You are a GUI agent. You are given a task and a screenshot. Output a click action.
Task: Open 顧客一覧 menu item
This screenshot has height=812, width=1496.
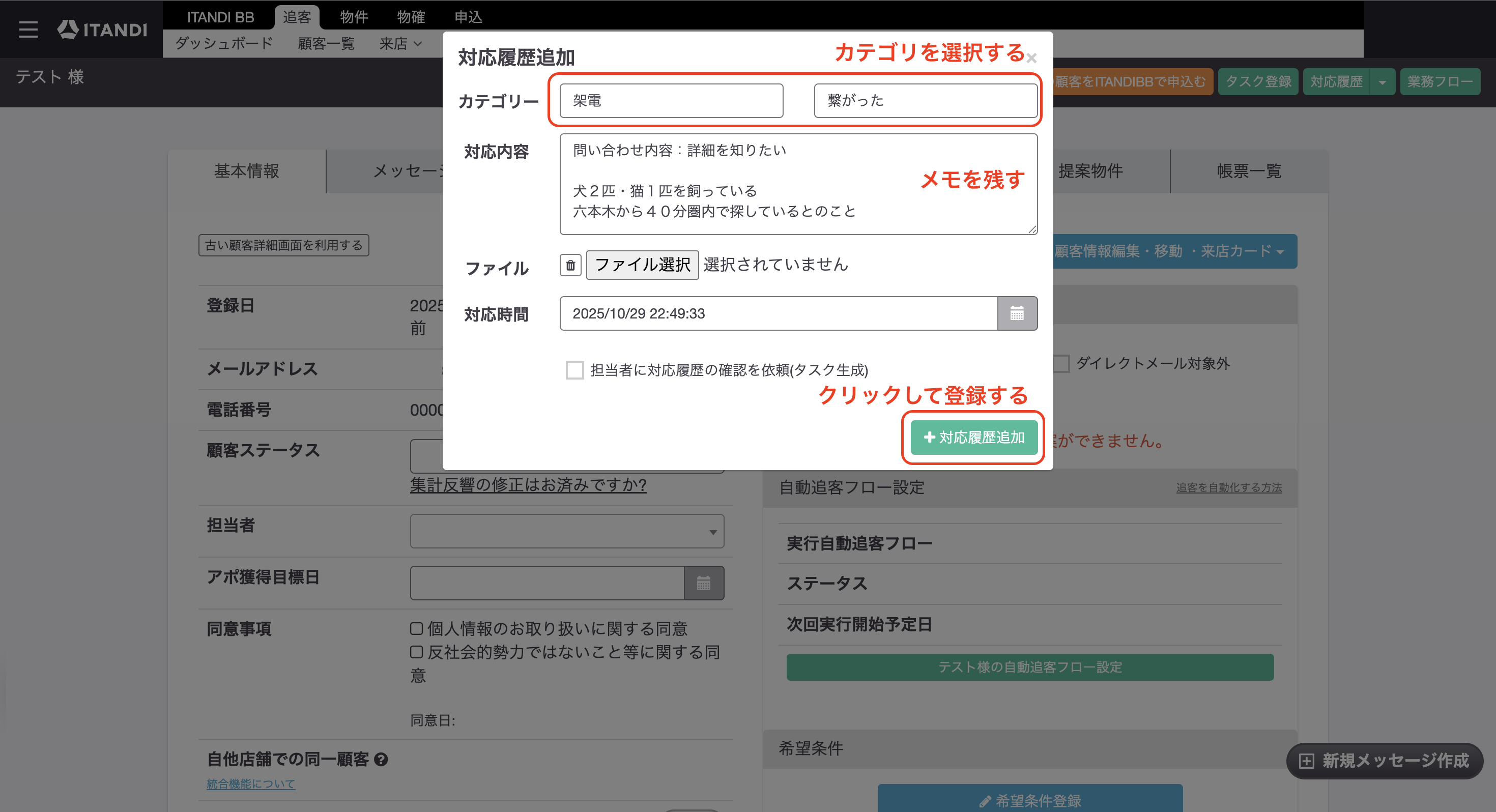pyautogui.click(x=326, y=44)
